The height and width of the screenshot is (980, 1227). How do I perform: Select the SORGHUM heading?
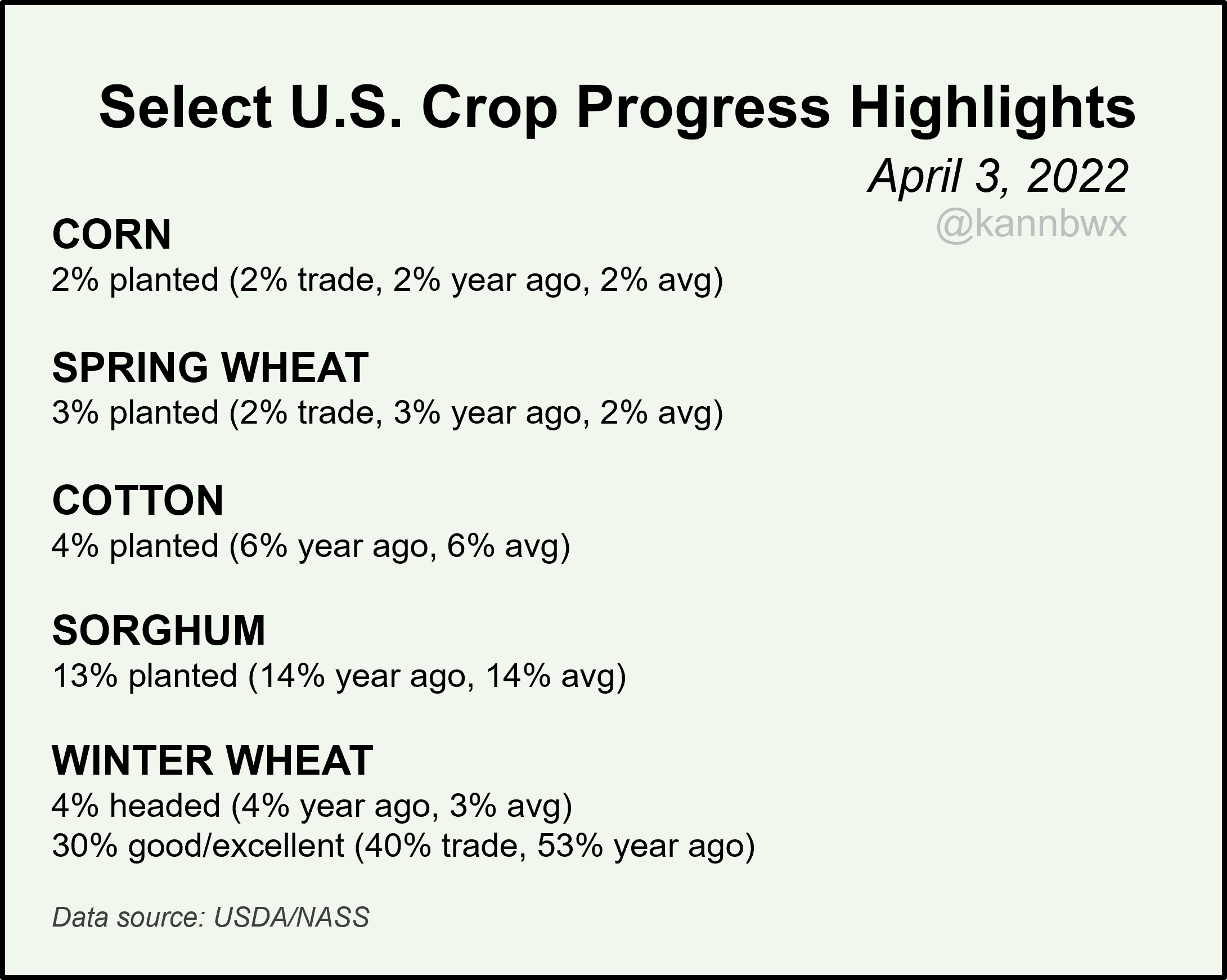tap(159, 631)
